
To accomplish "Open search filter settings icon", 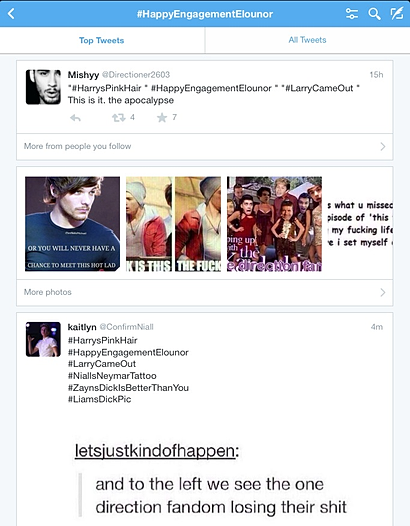I will [352, 14].
